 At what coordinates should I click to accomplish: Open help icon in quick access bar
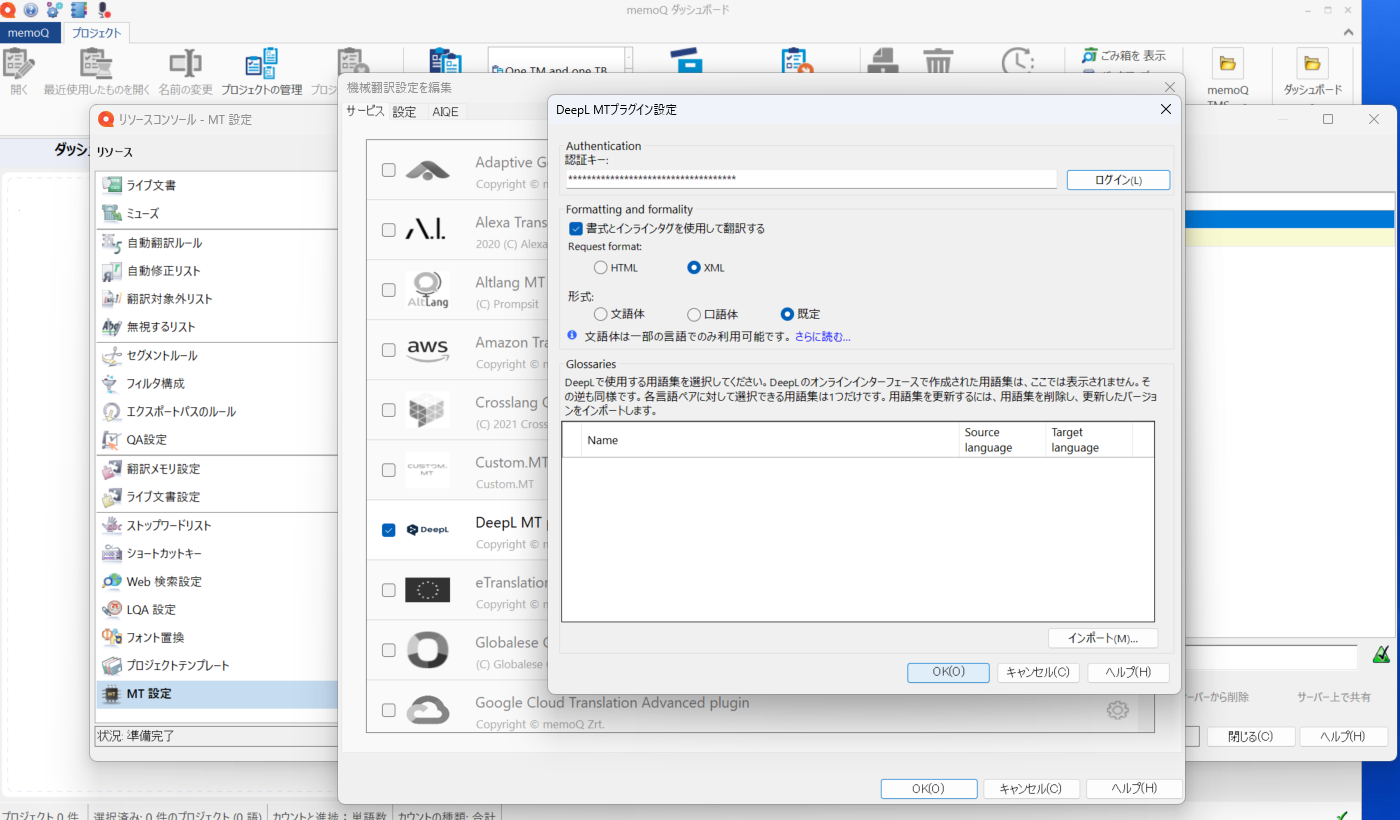[x=31, y=9]
